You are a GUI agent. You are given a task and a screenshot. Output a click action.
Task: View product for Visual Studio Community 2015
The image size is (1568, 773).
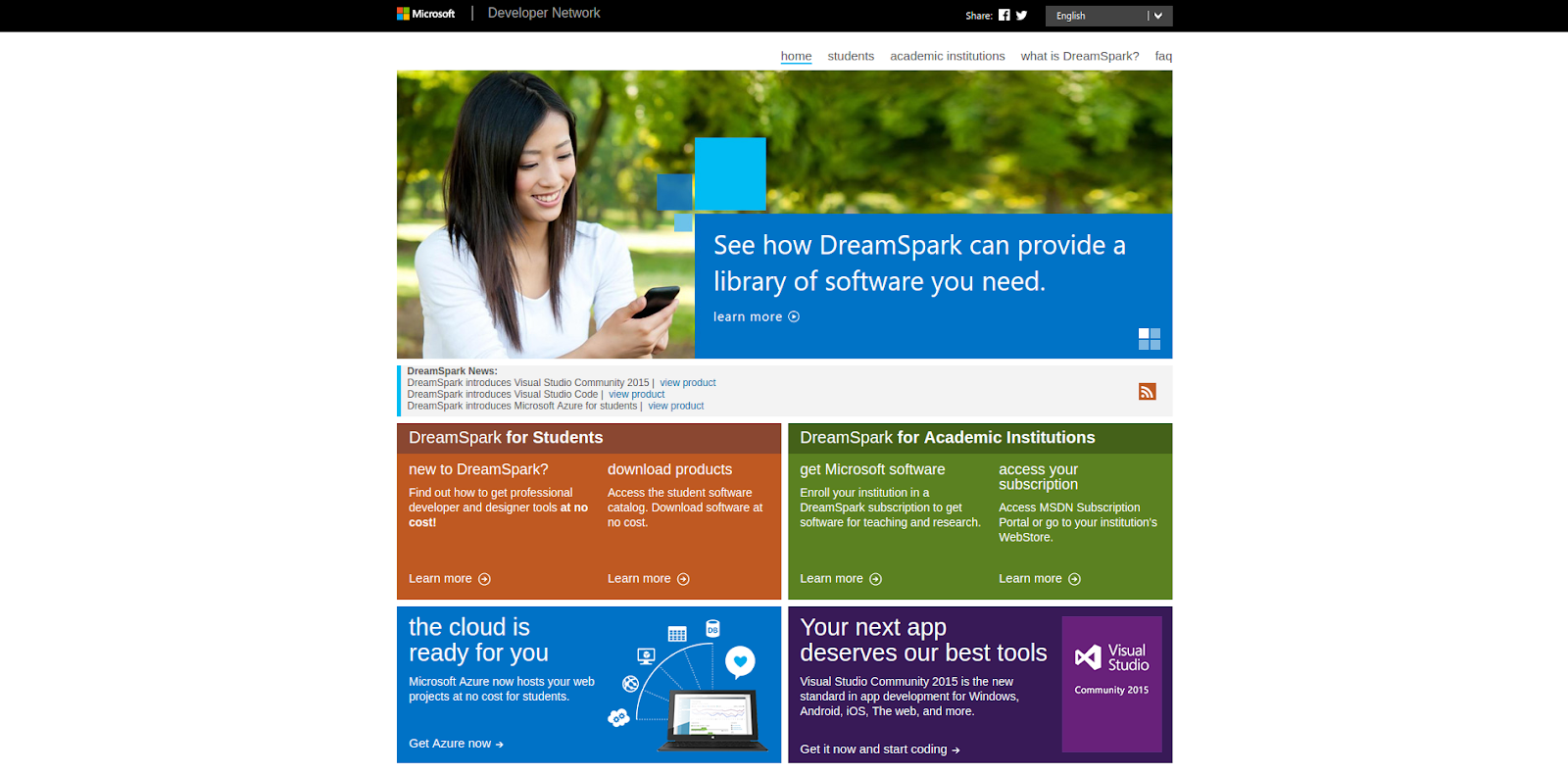tap(688, 383)
